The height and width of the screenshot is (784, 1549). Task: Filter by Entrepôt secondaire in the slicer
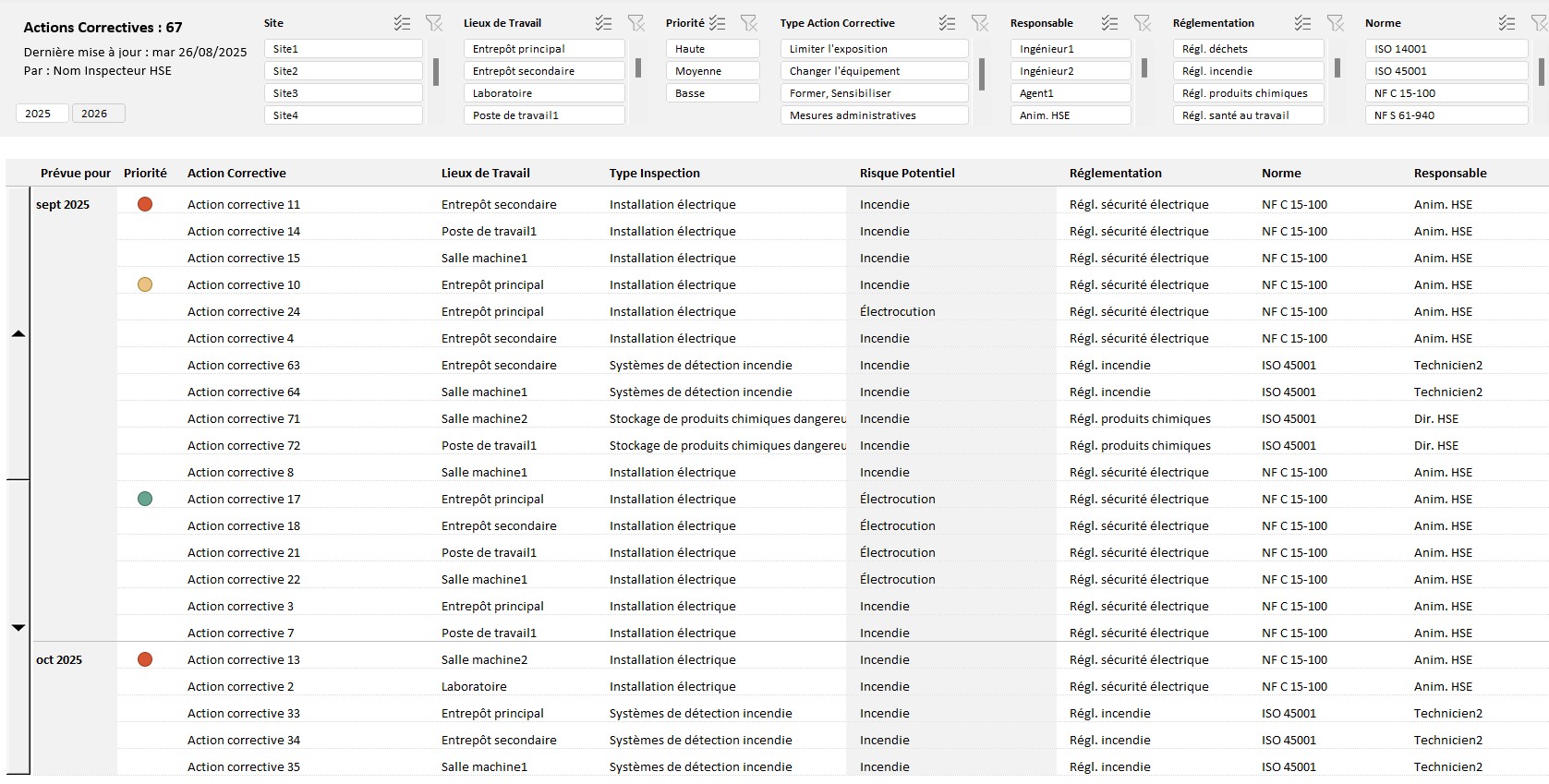pos(543,71)
